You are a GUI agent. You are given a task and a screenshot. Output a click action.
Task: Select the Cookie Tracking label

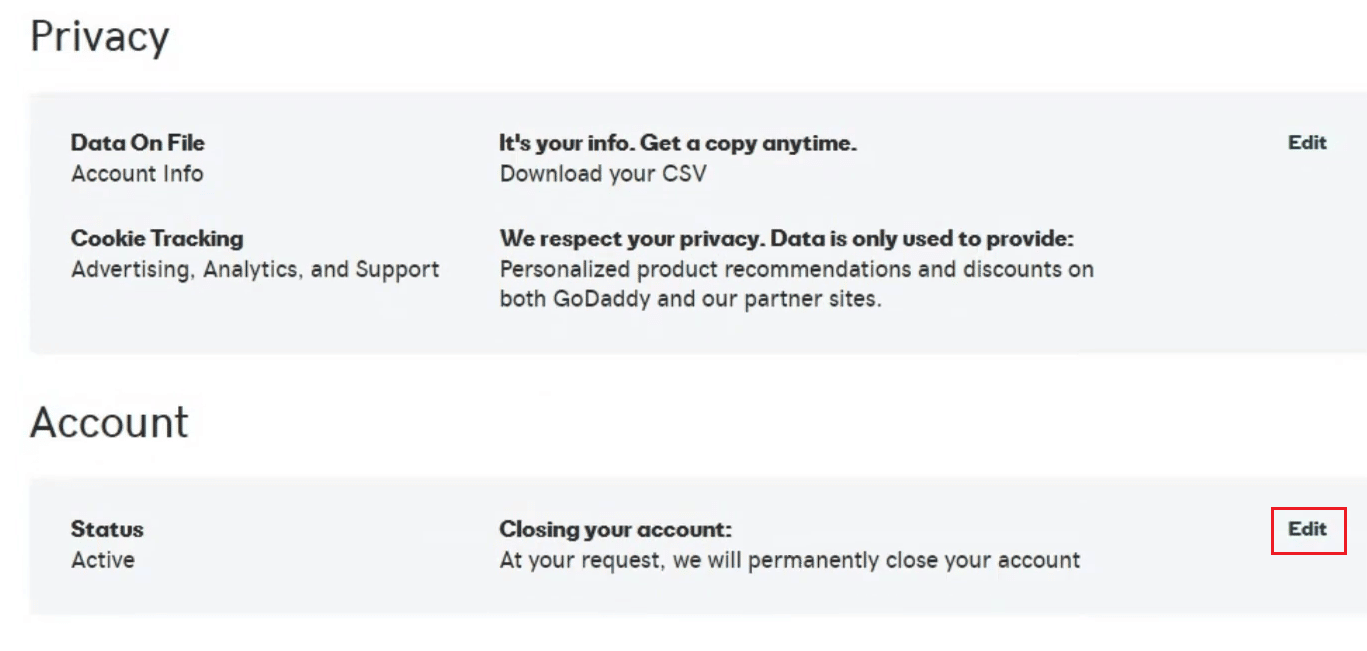(x=157, y=238)
